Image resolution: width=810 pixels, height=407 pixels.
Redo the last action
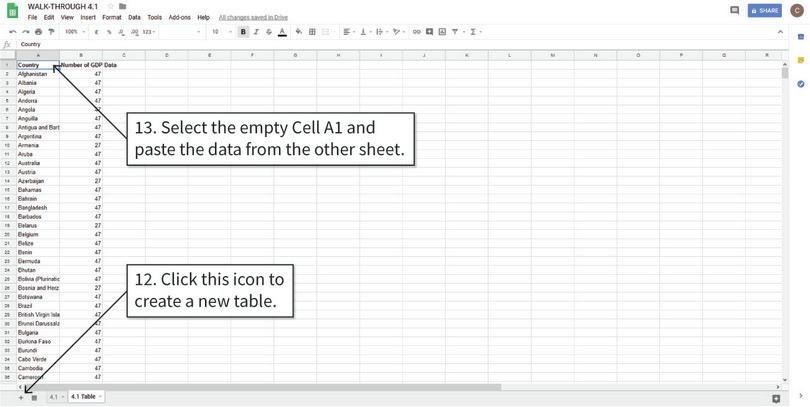25,32
